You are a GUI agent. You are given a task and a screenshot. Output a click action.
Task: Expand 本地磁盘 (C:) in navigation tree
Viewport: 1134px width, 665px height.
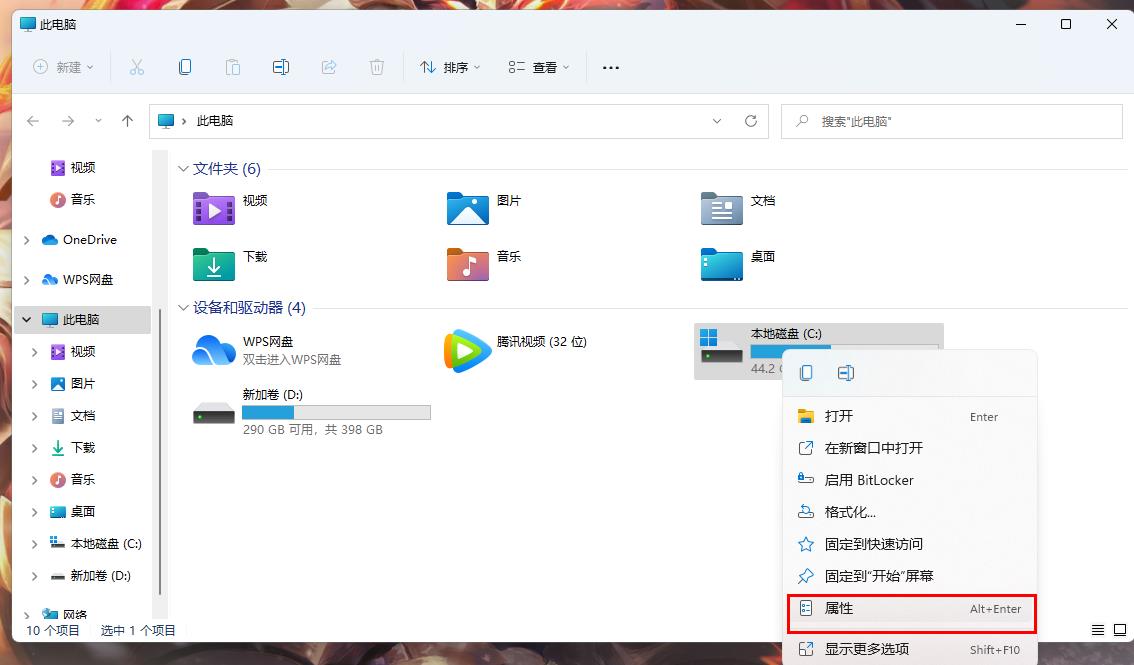click(34, 544)
